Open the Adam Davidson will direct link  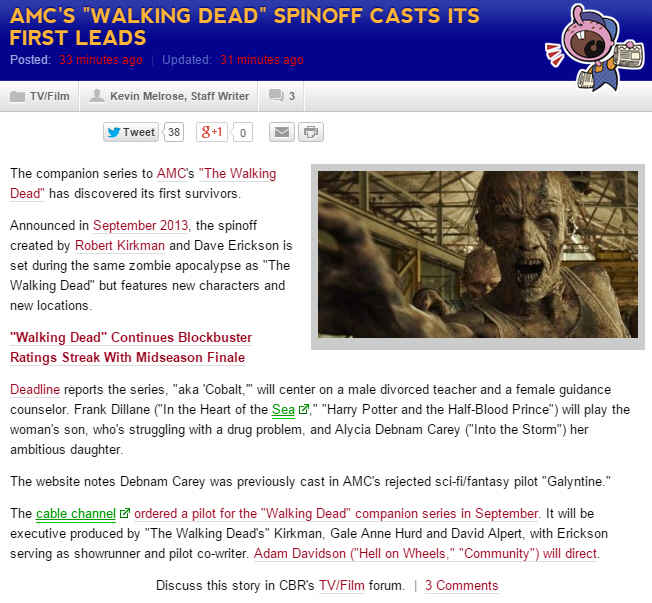[x=426, y=553]
